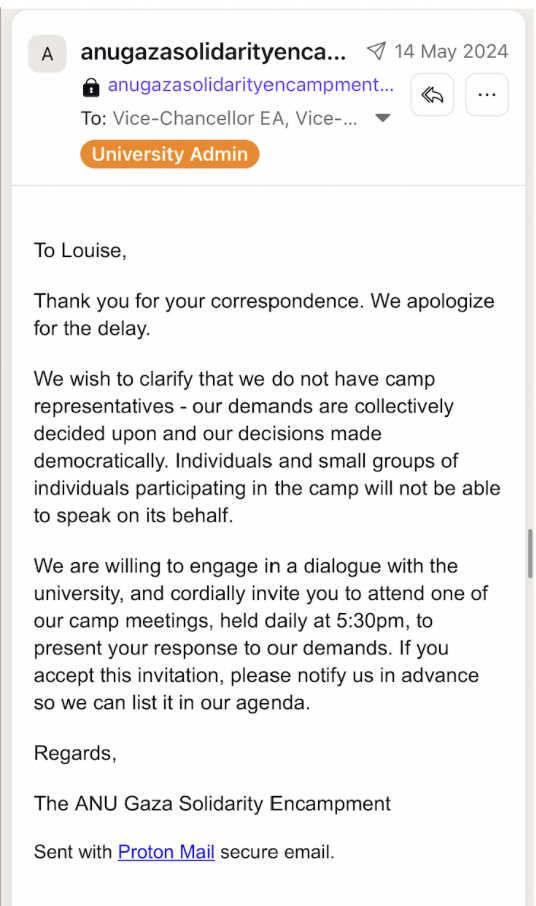
Task: Click the To: label before recipients
Action: (x=94, y=118)
